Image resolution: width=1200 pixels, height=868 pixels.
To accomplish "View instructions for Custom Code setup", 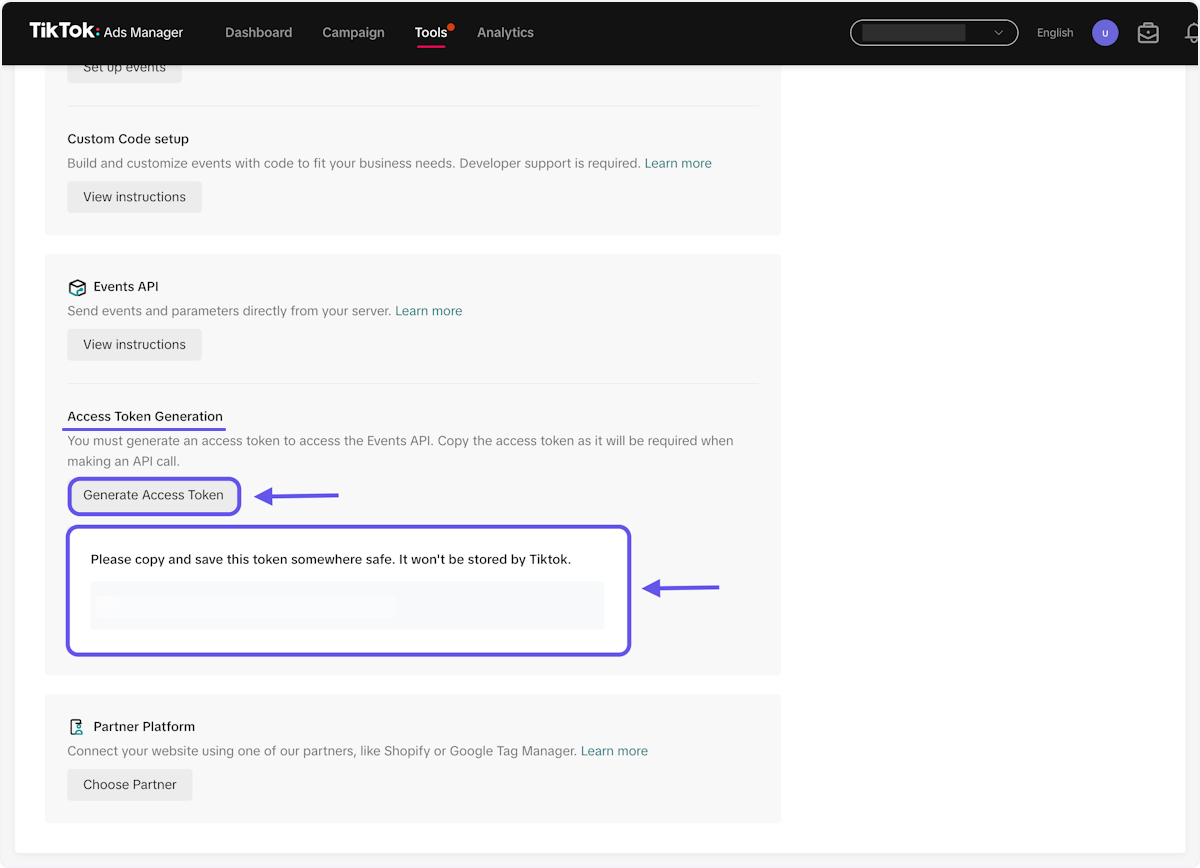I will [x=134, y=197].
